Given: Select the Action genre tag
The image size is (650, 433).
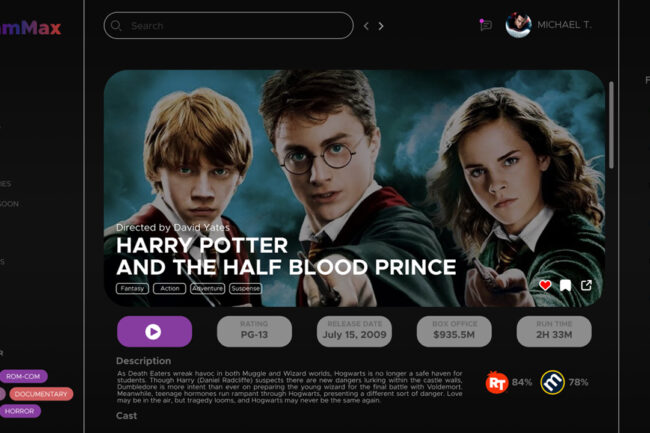Looking at the screenshot, I should click(170, 288).
